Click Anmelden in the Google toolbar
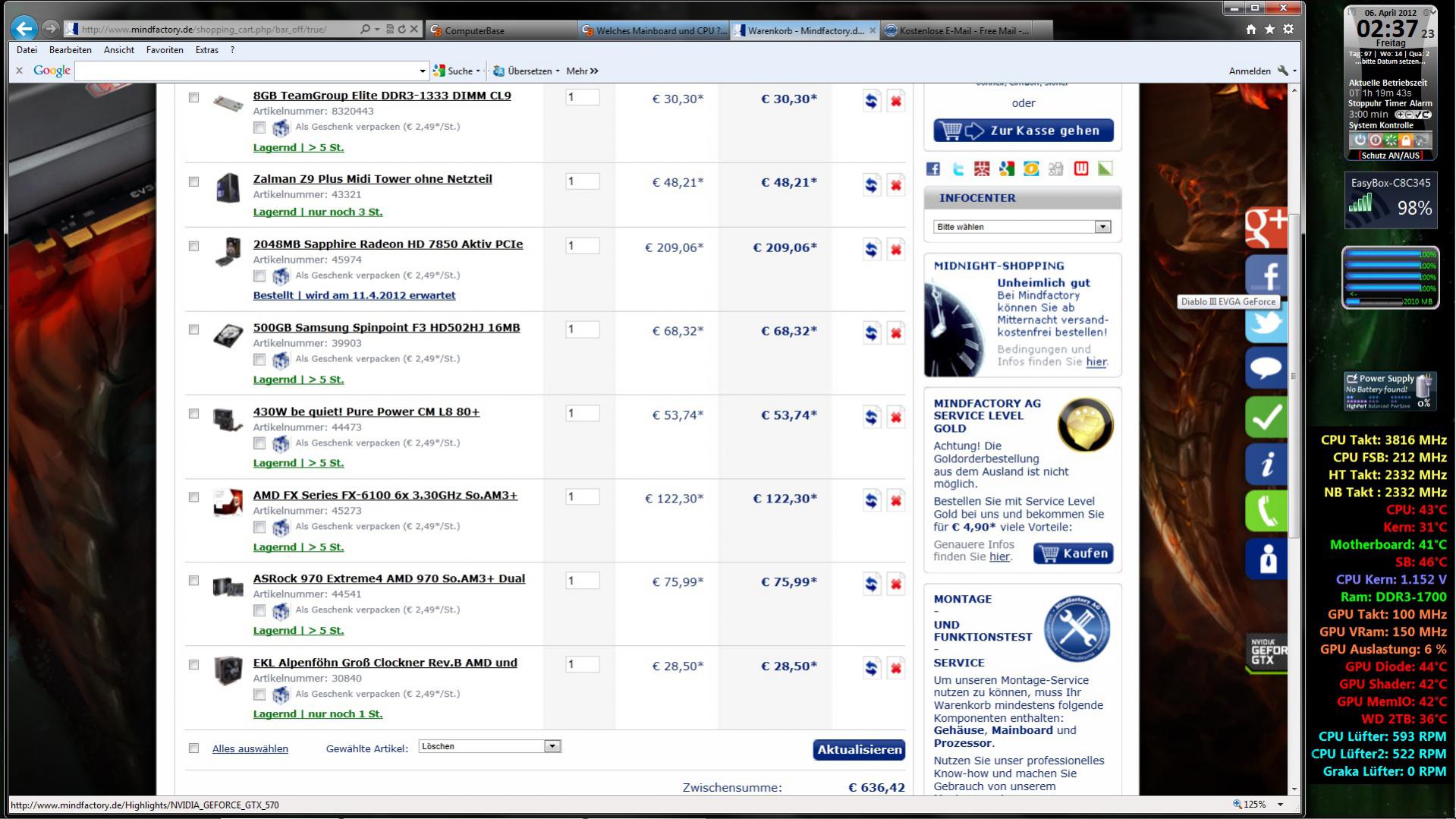The width and height of the screenshot is (1456, 819). [x=1249, y=71]
